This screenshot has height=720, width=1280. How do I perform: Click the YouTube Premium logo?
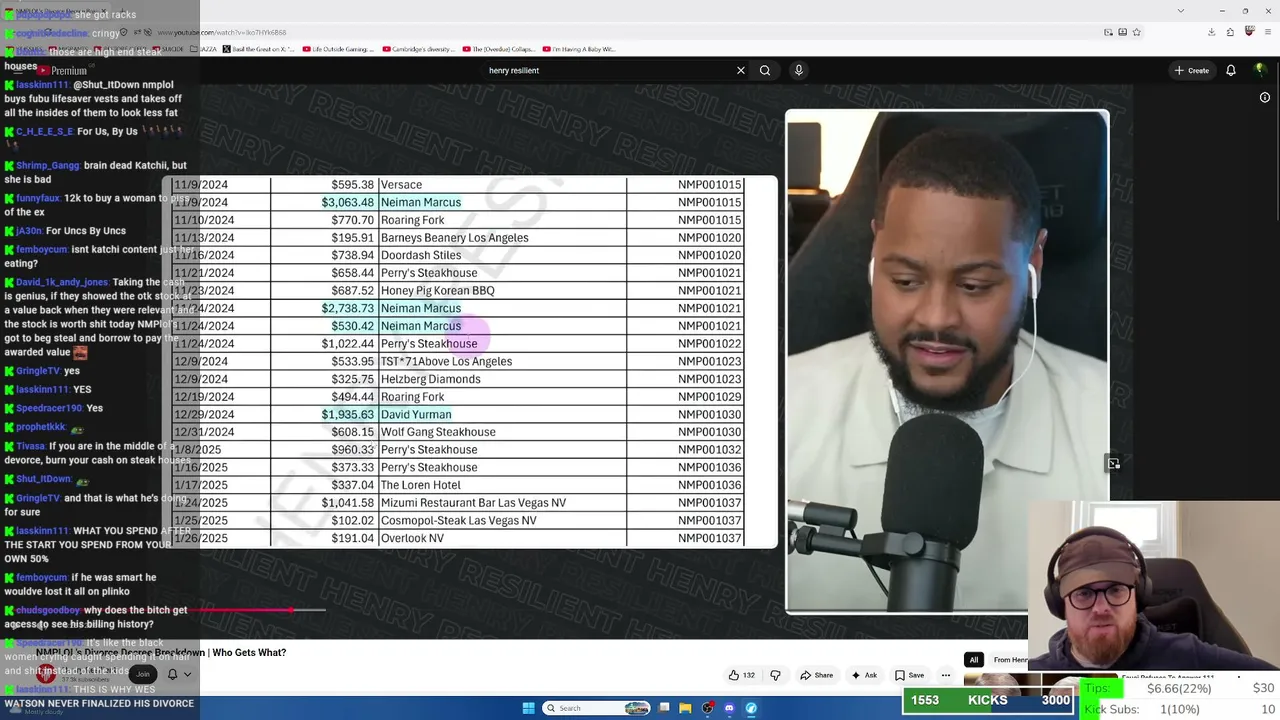62,70
